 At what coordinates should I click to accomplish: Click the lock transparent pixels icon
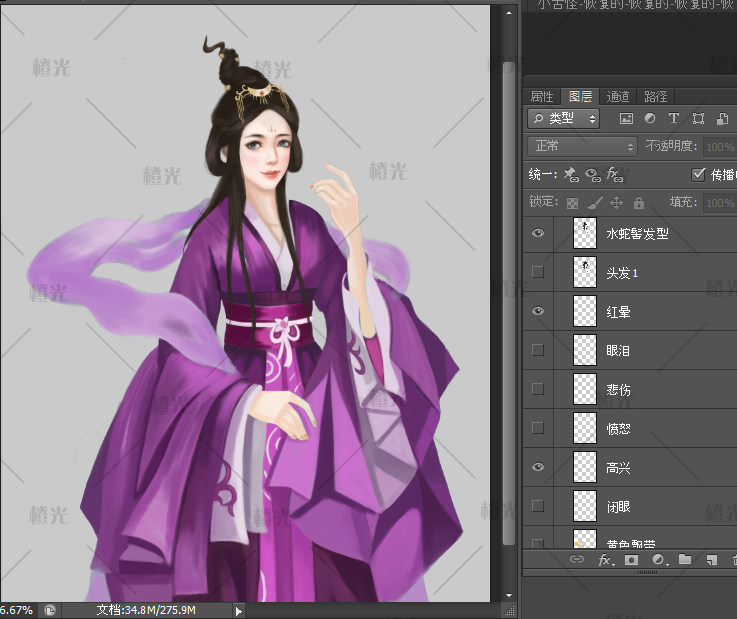coord(573,203)
